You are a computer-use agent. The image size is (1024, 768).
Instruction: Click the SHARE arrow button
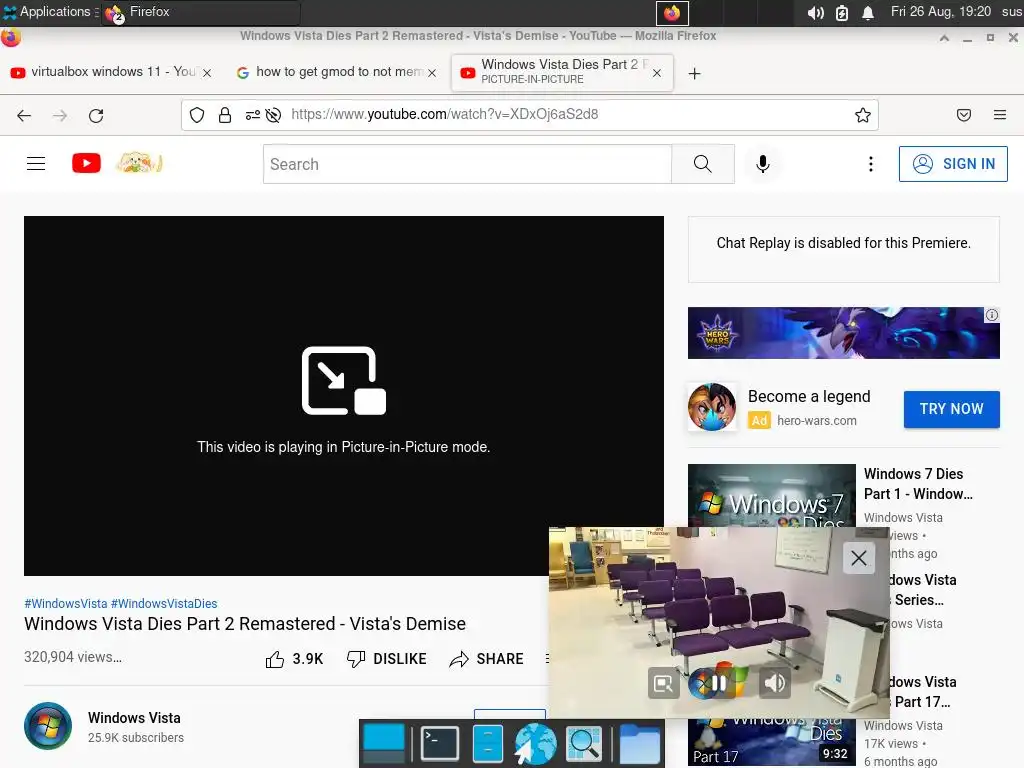click(x=487, y=659)
